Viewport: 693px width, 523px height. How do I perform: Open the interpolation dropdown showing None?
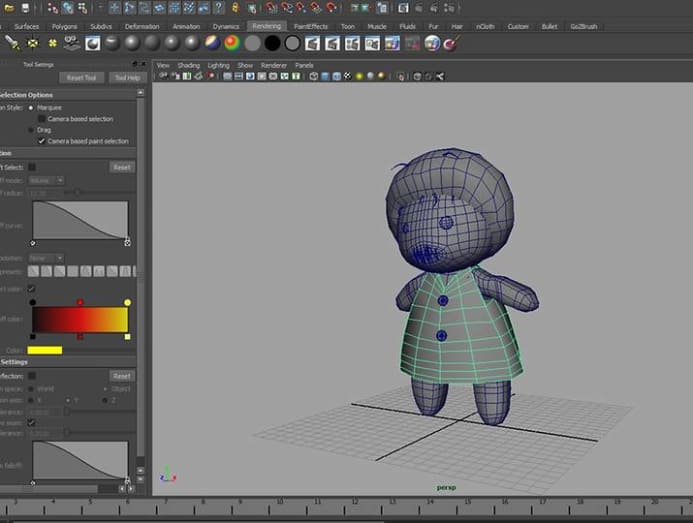click(x=46, y=257)
